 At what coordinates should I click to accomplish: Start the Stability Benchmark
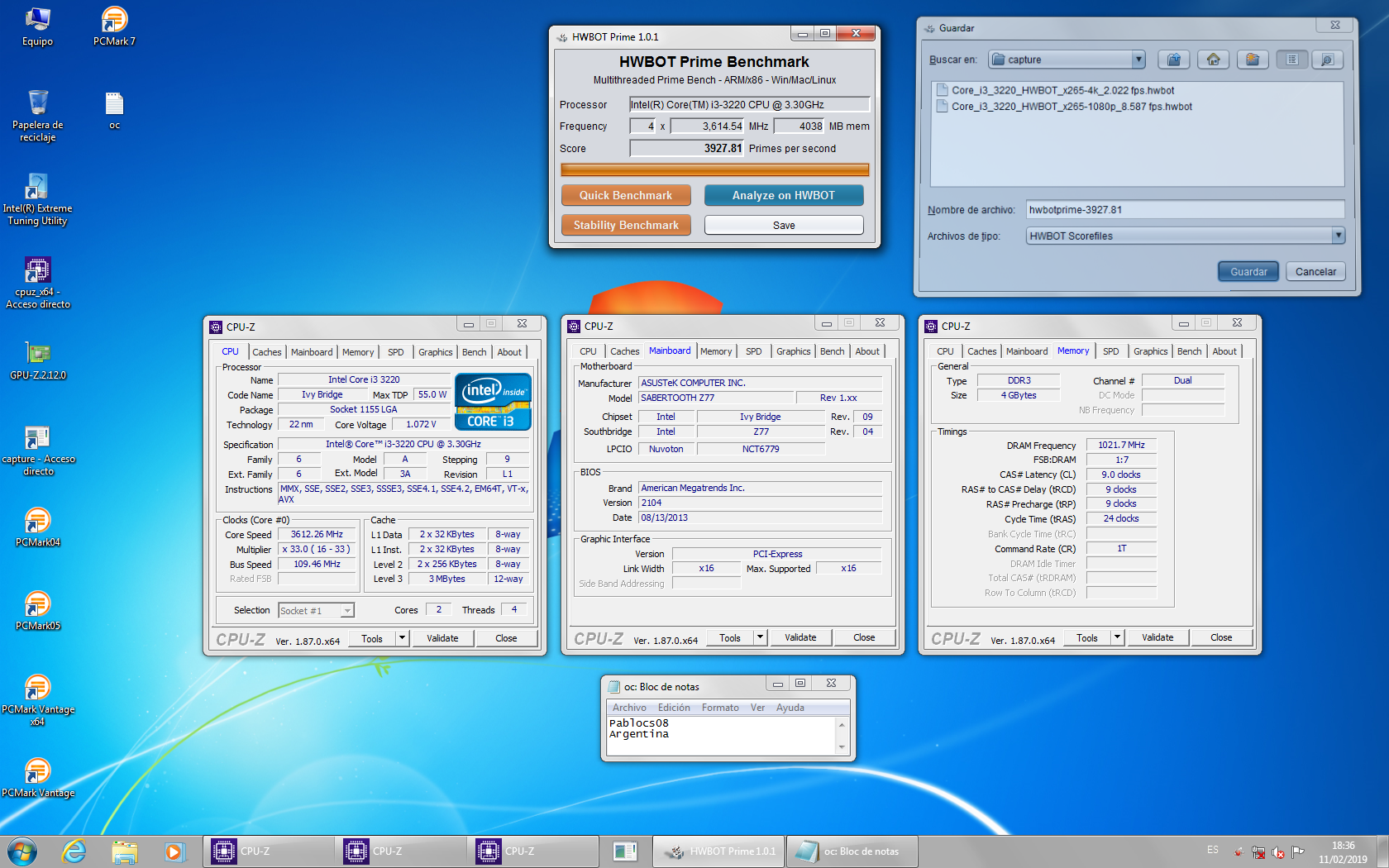626,225
